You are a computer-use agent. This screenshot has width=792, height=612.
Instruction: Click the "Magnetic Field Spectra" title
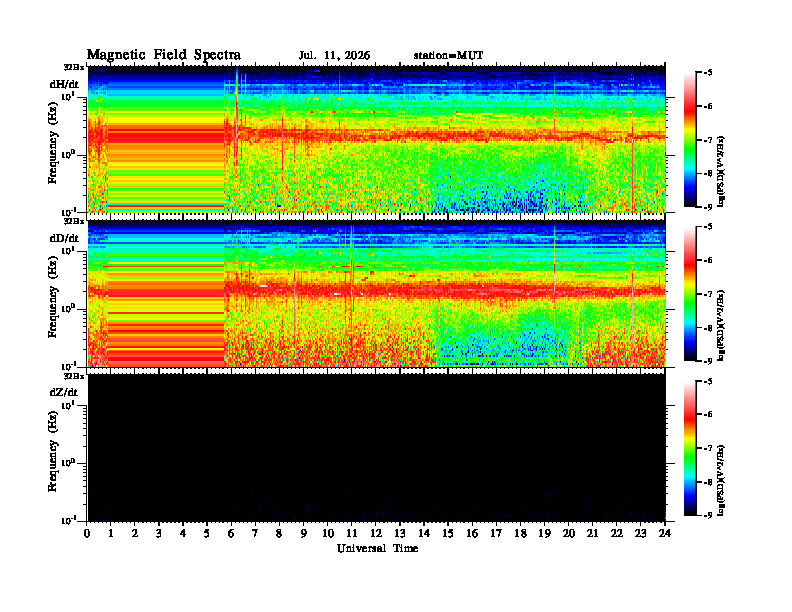[164, 55]
